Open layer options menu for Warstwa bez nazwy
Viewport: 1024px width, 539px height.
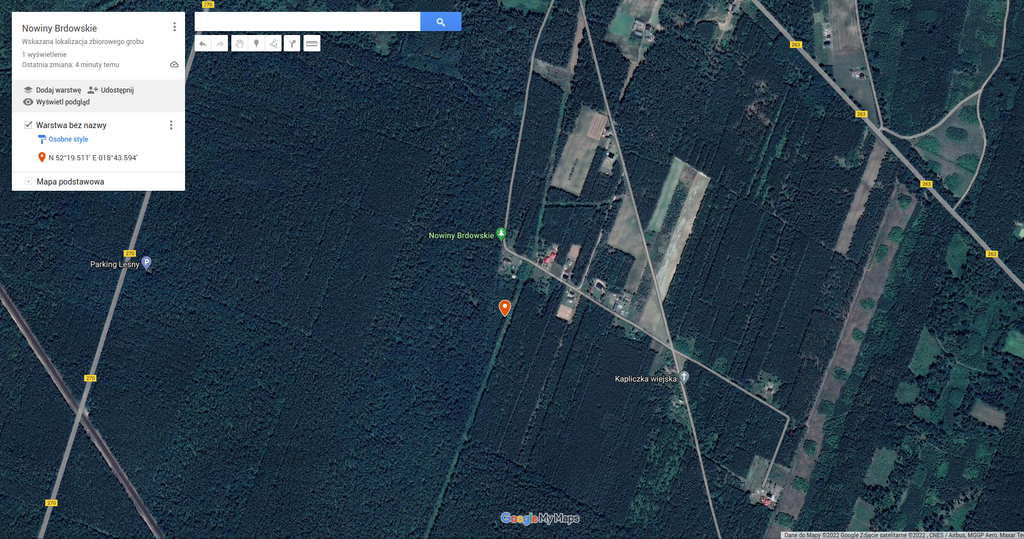click(x=171, y=125)
